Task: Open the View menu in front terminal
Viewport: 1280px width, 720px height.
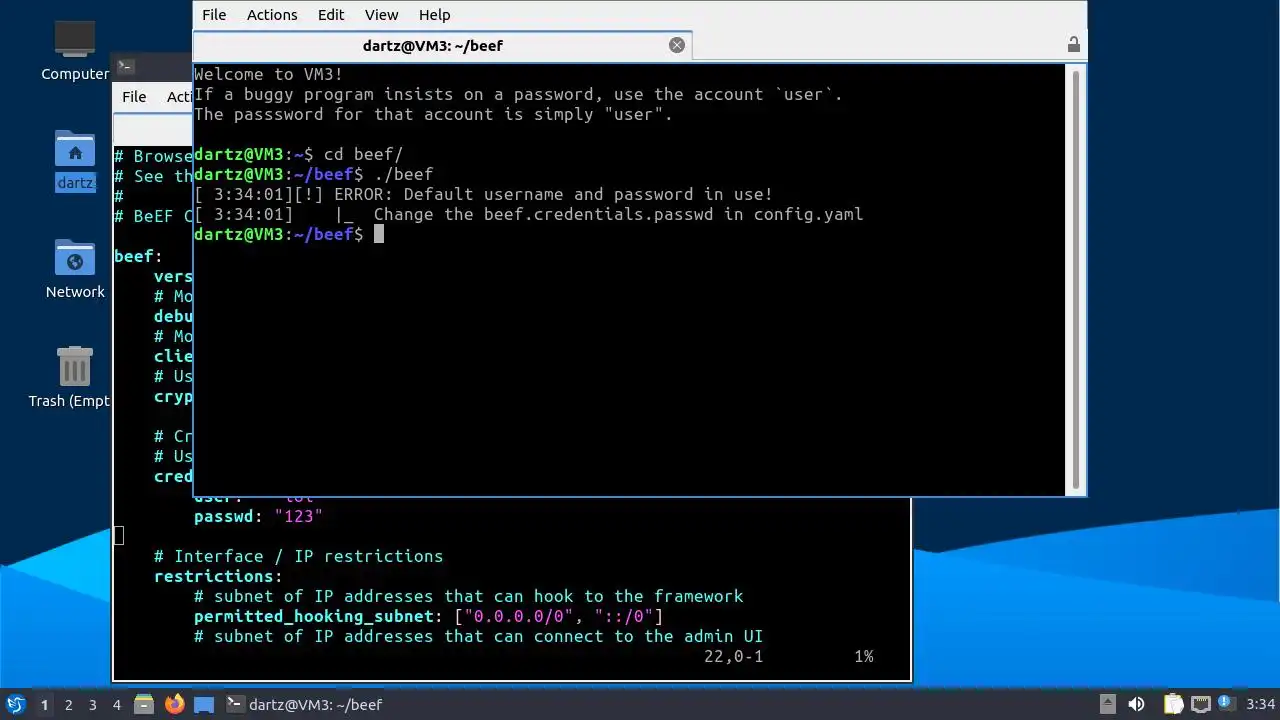Action: 381,14
